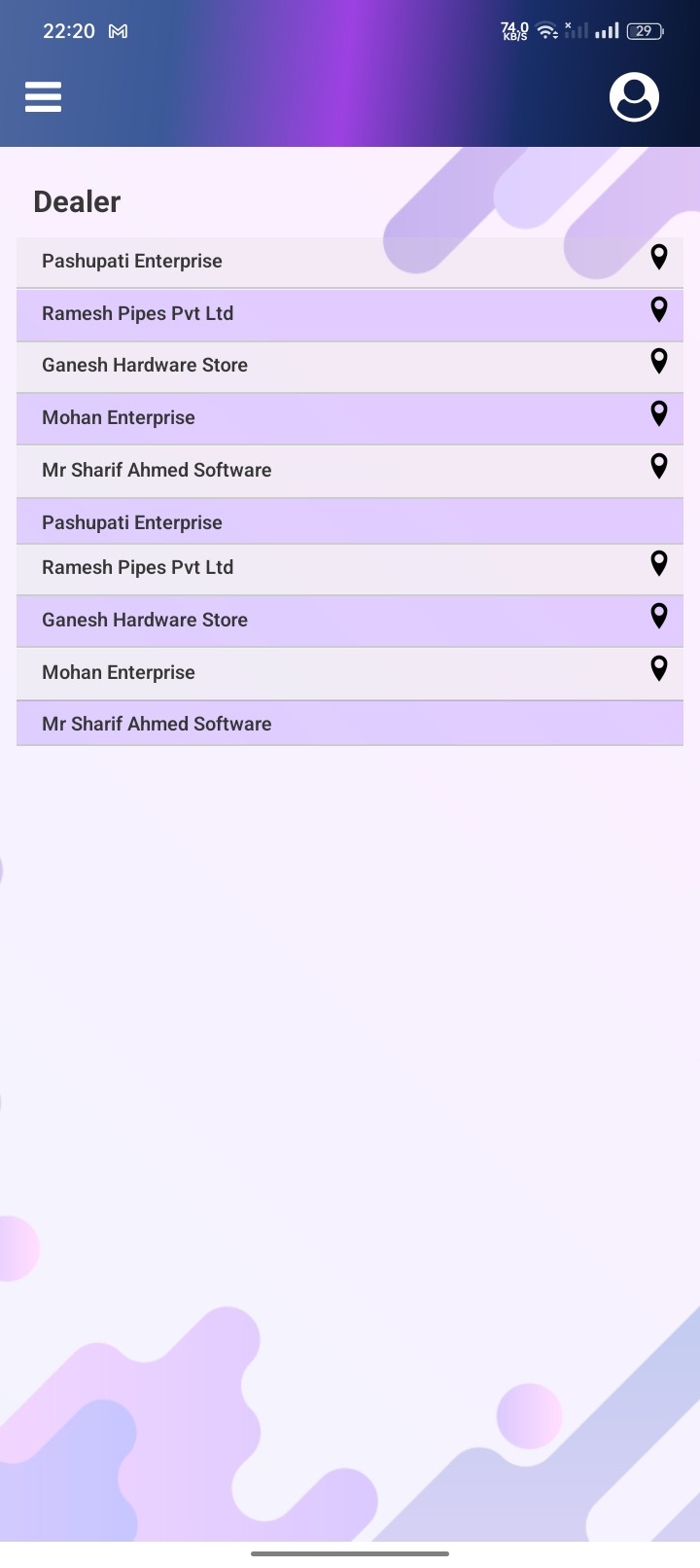Select Mr Sharif Ahmed Software entry without pin
The width and height of the screenshot is (700, 1568).
pyautogui.click(x=157, y=724)
